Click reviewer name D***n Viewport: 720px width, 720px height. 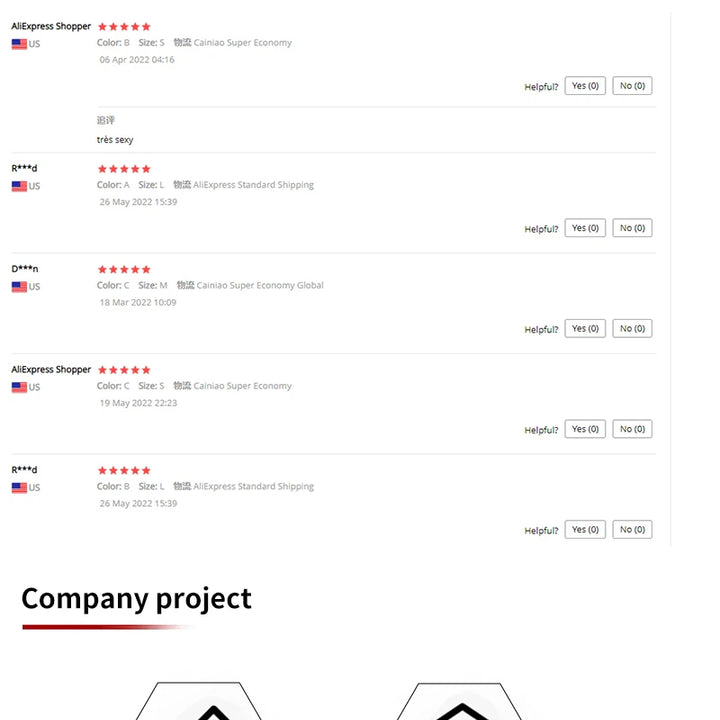(25, 269)
